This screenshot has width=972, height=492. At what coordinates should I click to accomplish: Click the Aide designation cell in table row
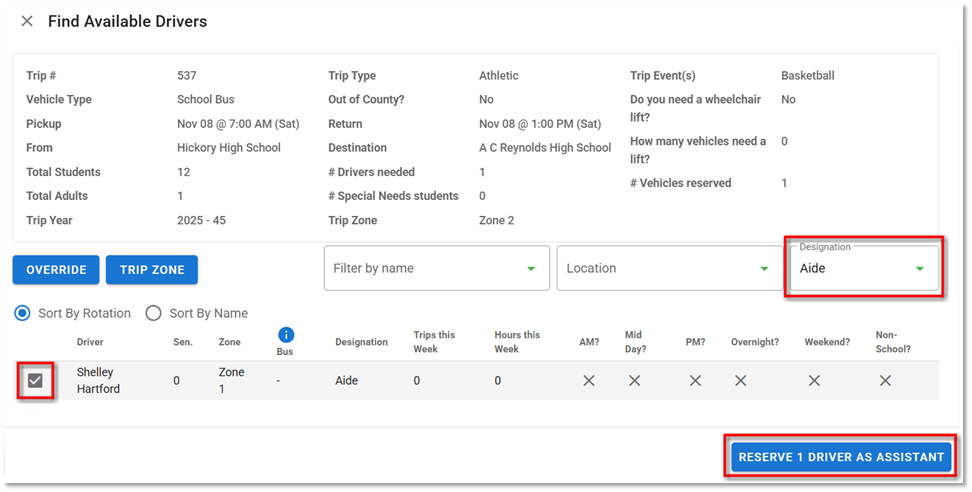(347, 380)
